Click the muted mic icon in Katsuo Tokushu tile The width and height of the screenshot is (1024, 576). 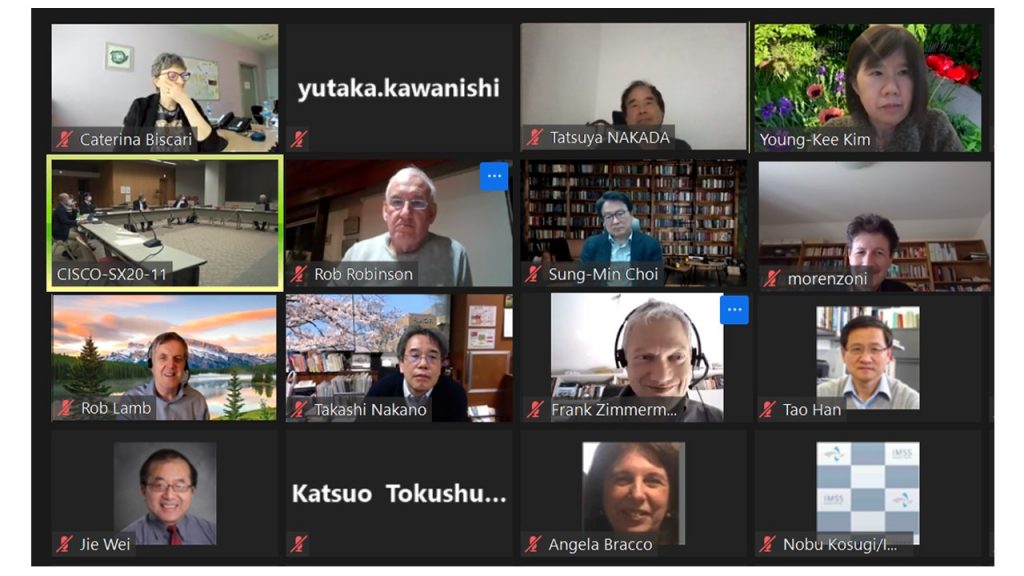click(x=298, y=544)
